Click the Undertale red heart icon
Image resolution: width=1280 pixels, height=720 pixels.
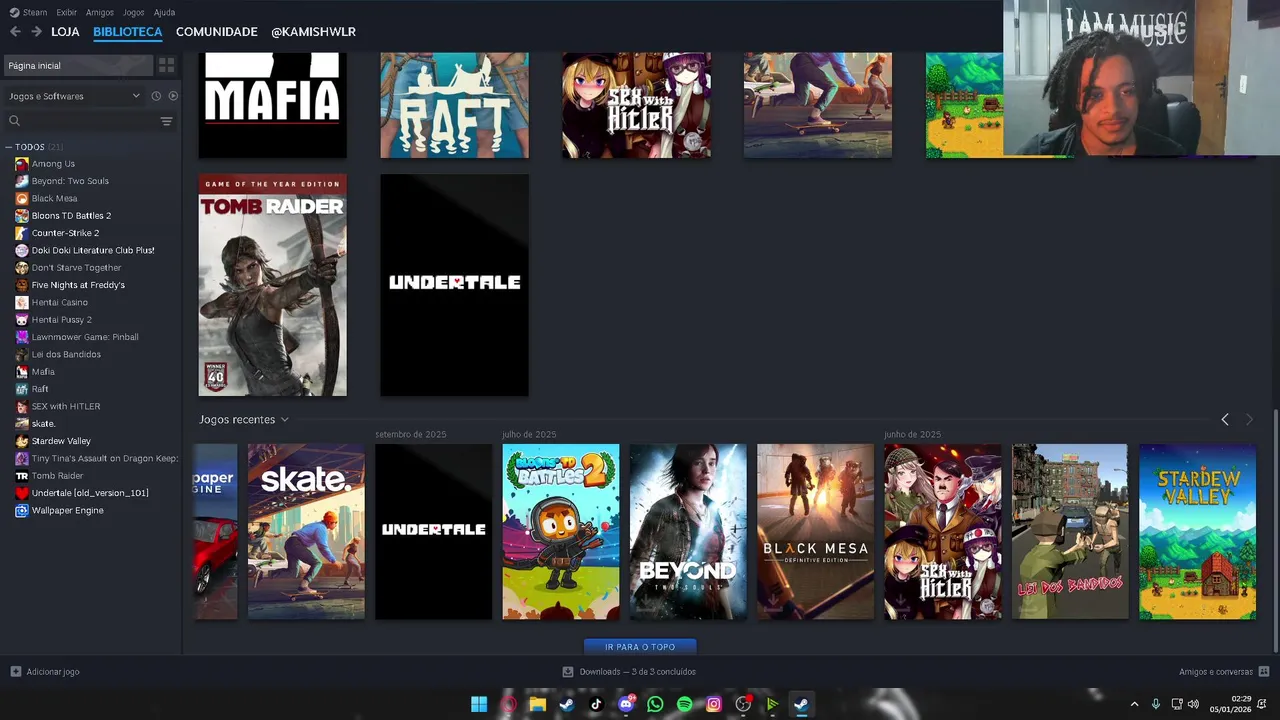(x=22, y=493)
